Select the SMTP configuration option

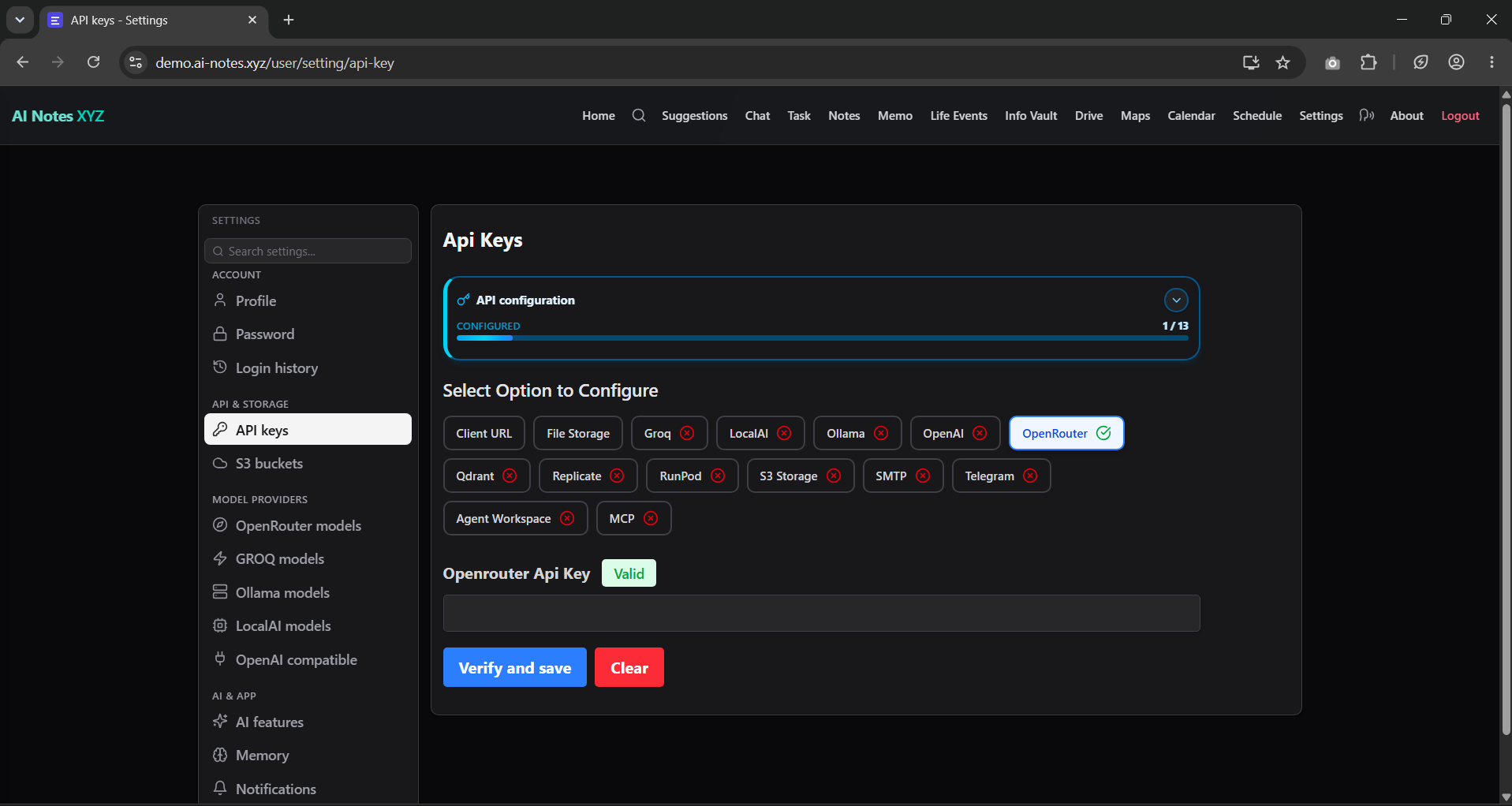pos(903,476)
